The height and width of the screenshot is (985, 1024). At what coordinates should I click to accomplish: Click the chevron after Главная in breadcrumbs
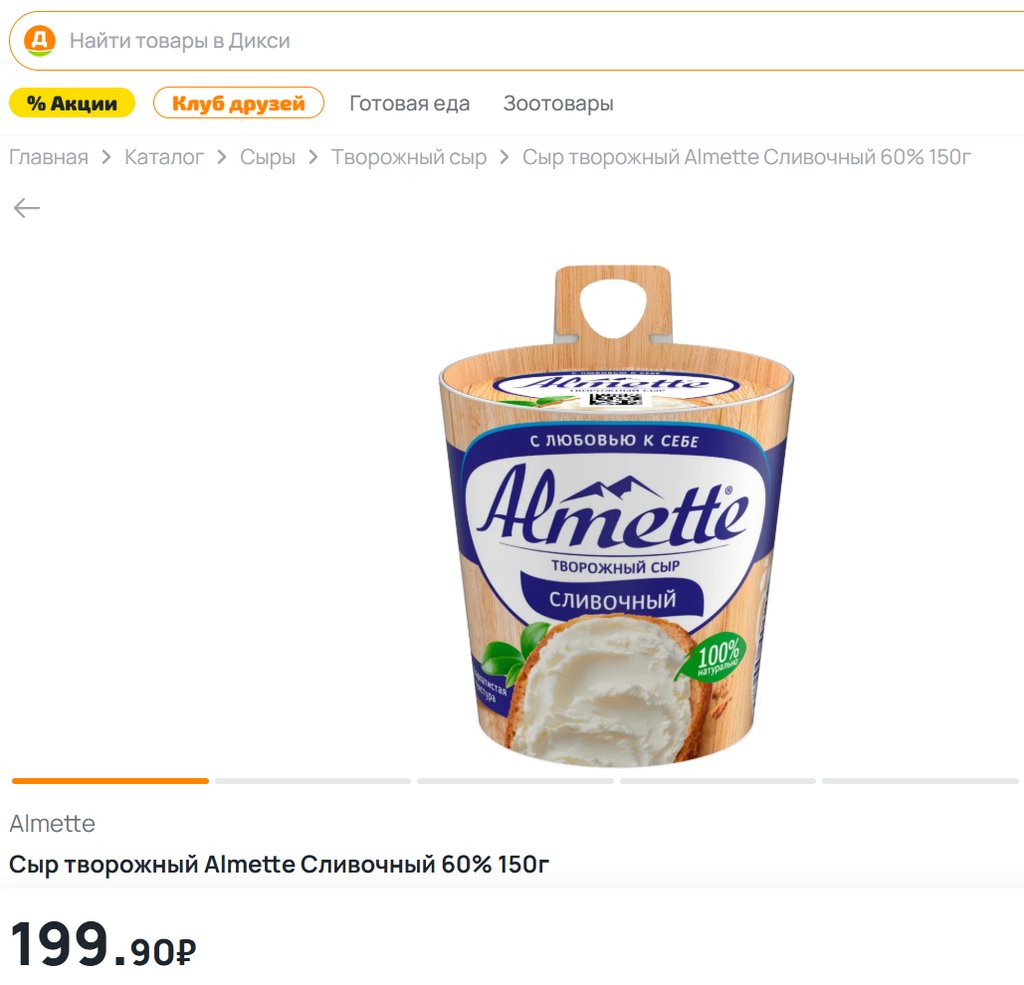(106, 157)
